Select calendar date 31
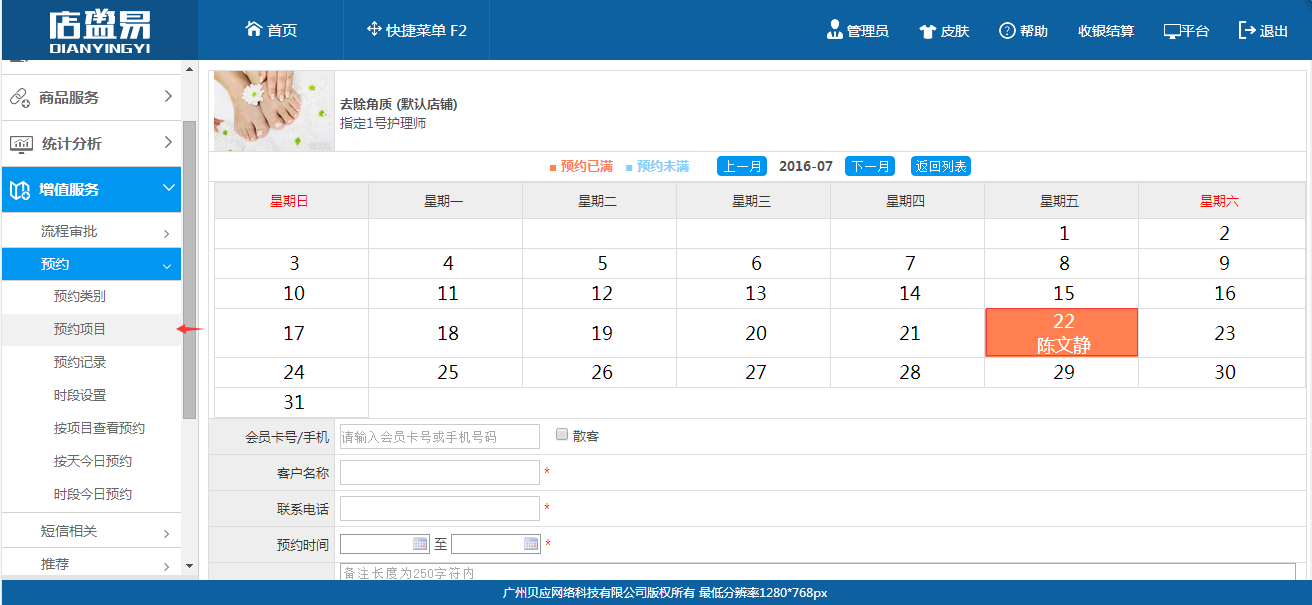1312x605 pixels. (293, 403)
